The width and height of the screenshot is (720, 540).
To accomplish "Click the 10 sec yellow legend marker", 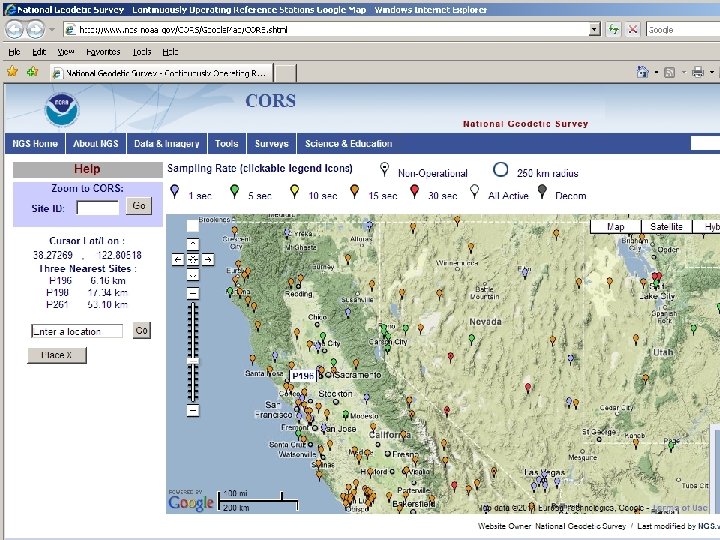I will click(295, 191).
